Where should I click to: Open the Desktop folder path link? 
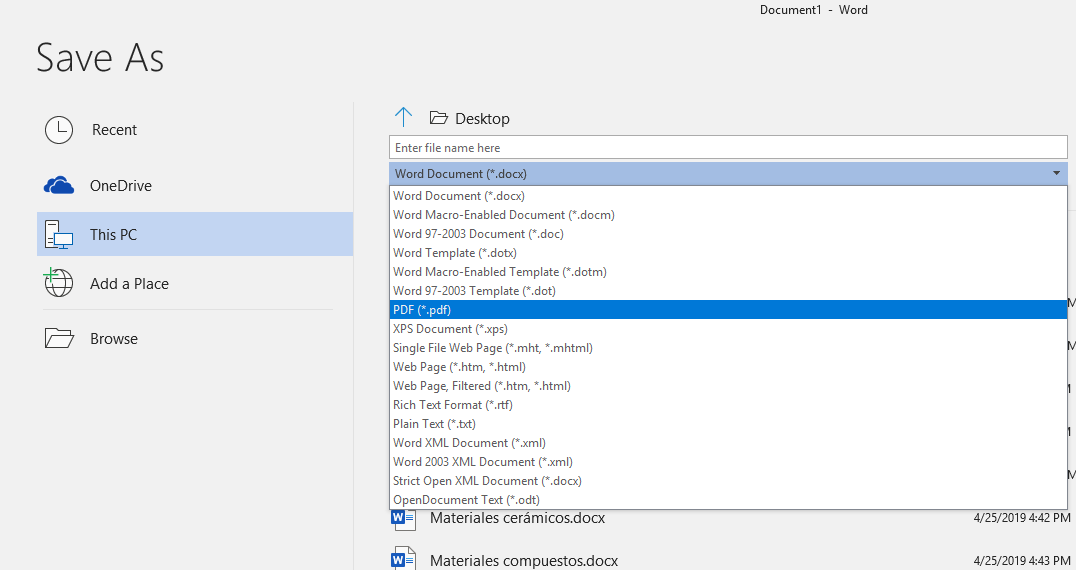coord(482,119)
